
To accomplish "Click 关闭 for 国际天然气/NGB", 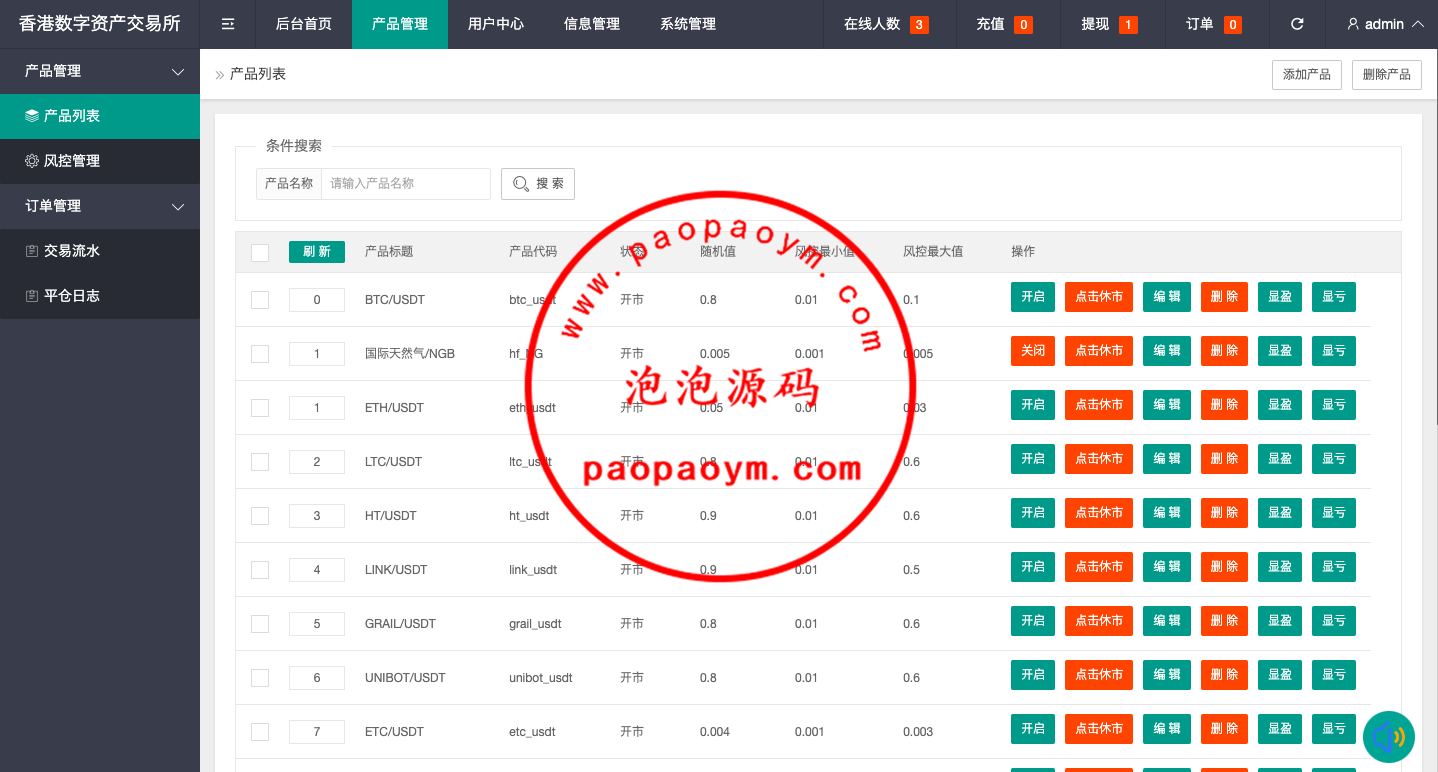I will [1033, 351].
